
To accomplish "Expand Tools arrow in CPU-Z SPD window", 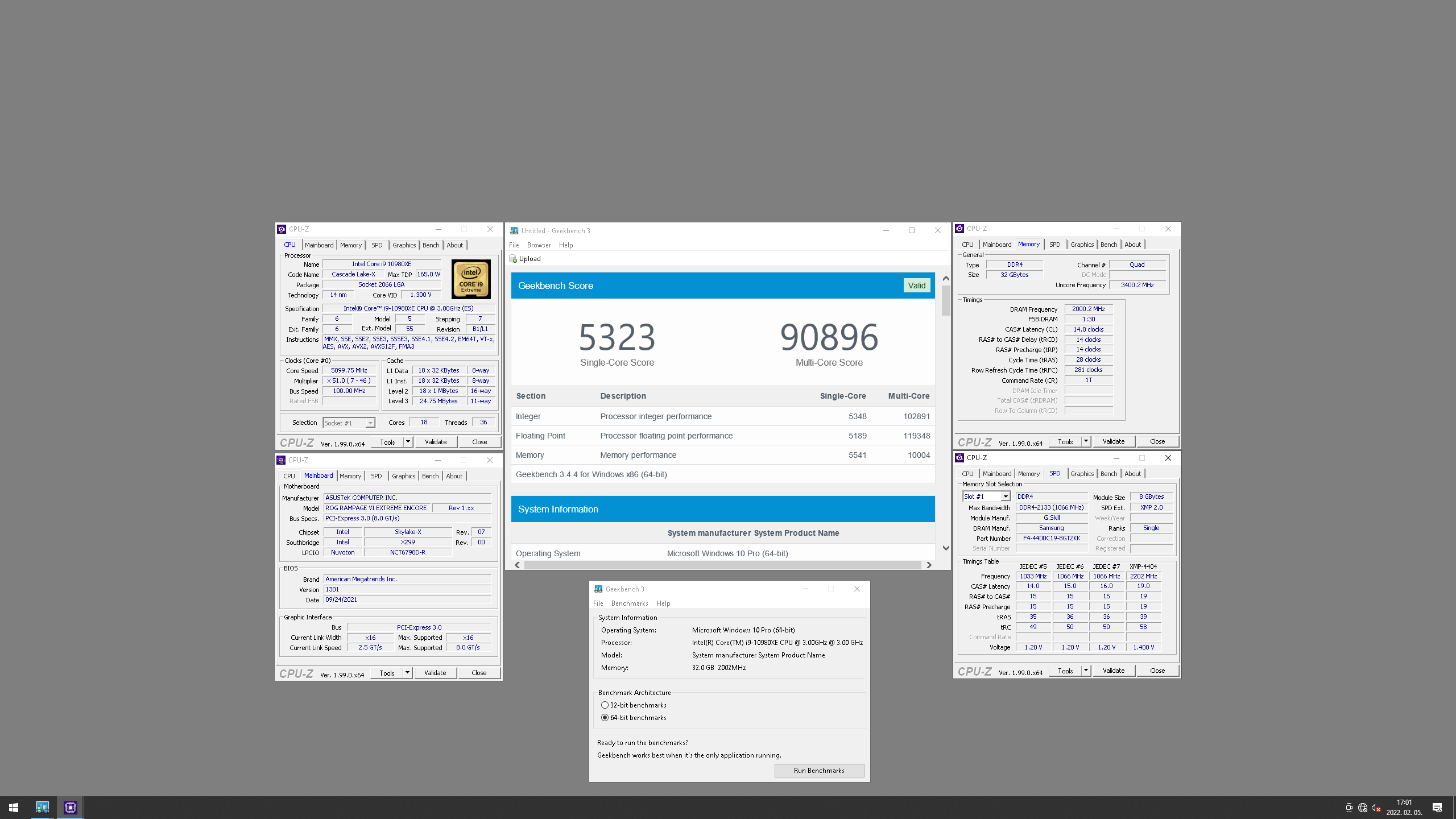I will 1086,671.
